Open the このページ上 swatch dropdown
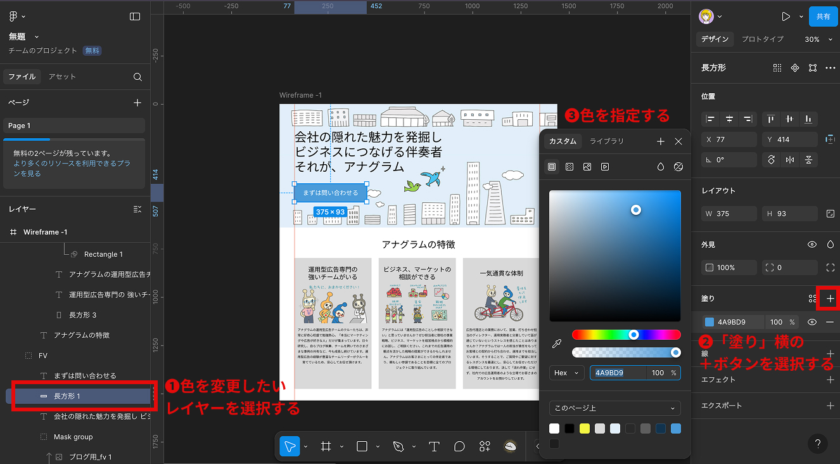The width and height of the screenshot is (840, 464). (x=614, y=408)
